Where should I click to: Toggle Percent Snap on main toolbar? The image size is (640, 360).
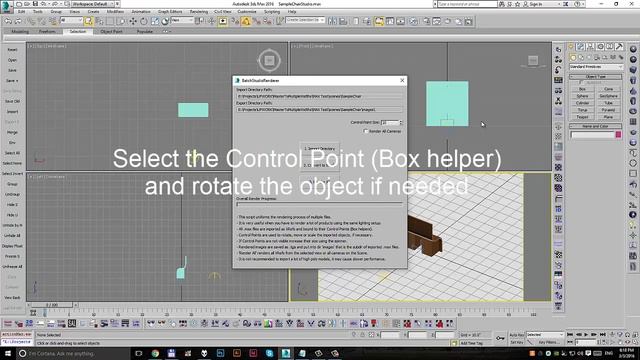256,21
